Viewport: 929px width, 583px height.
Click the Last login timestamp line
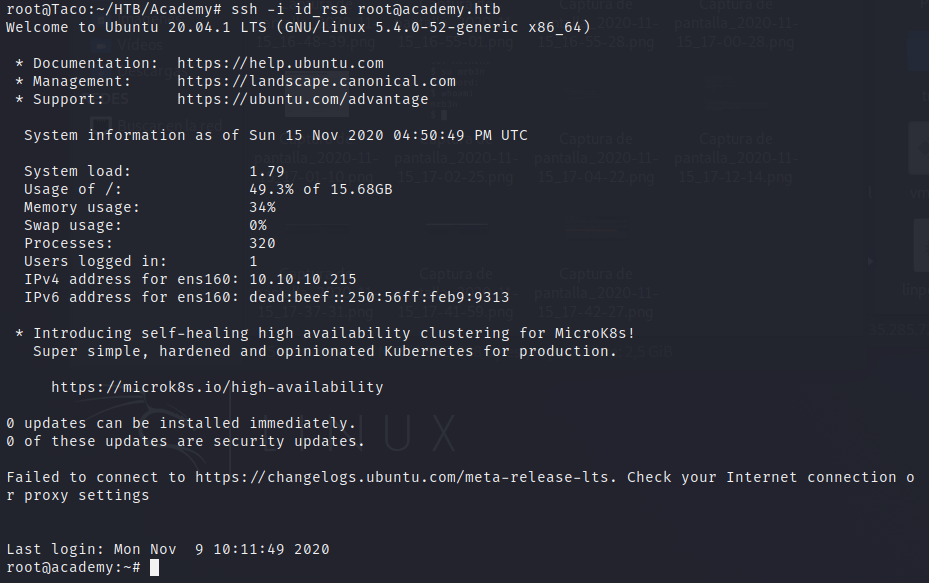click(168, 549)
